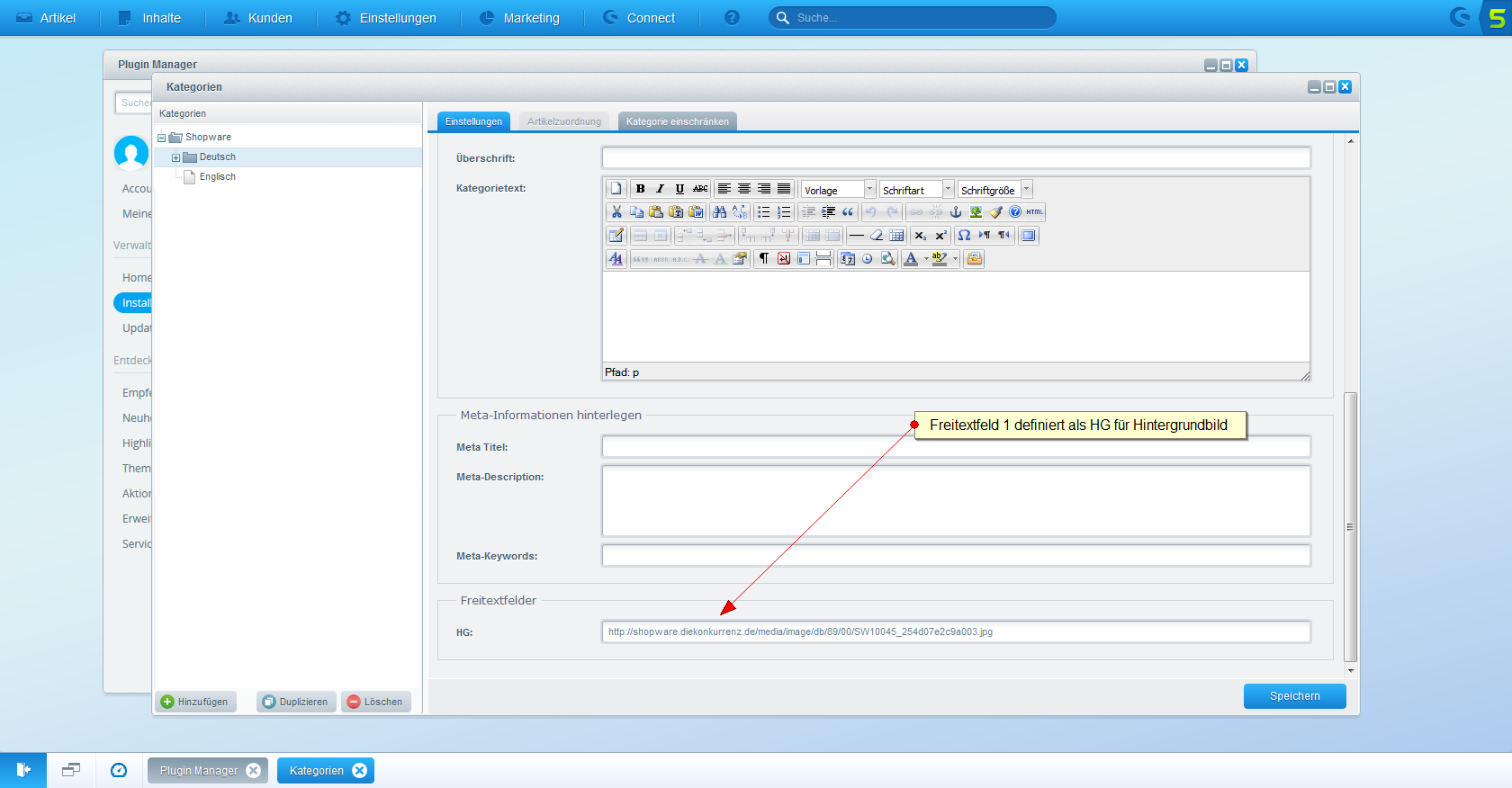Open the Inhalte main menu

pos(149,18)
